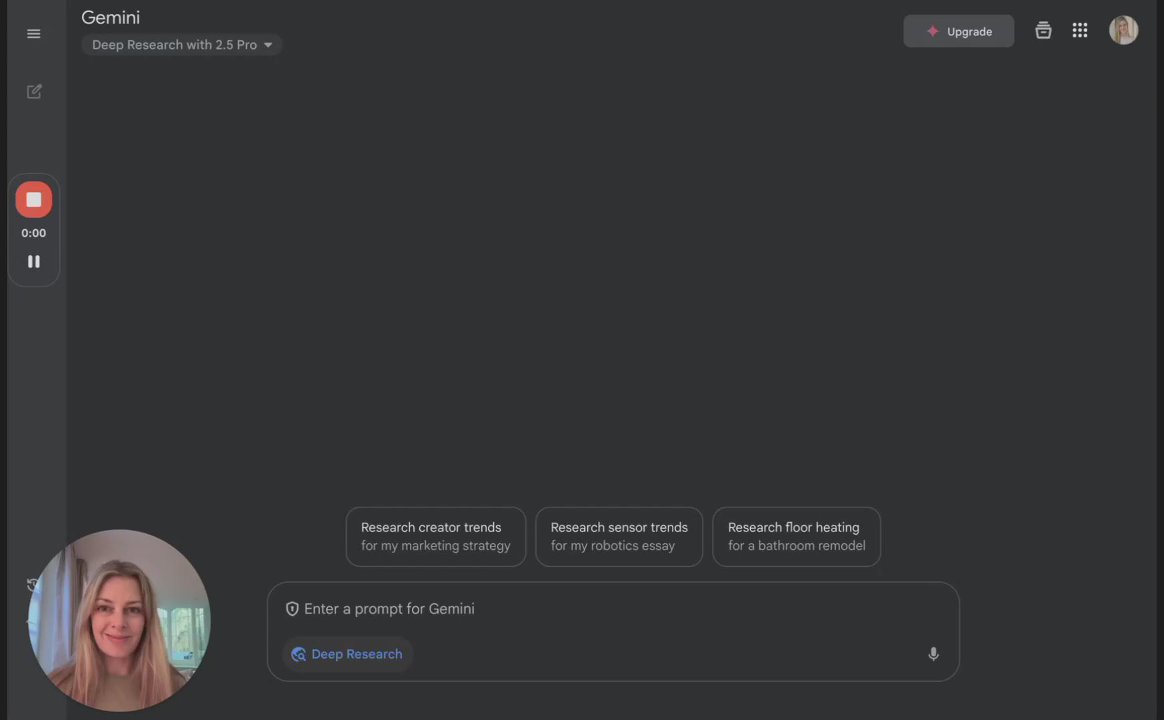Open the activity history icon in sidebar
The height and width of the screenshot is (720, 1164).
tap(33, 585)
